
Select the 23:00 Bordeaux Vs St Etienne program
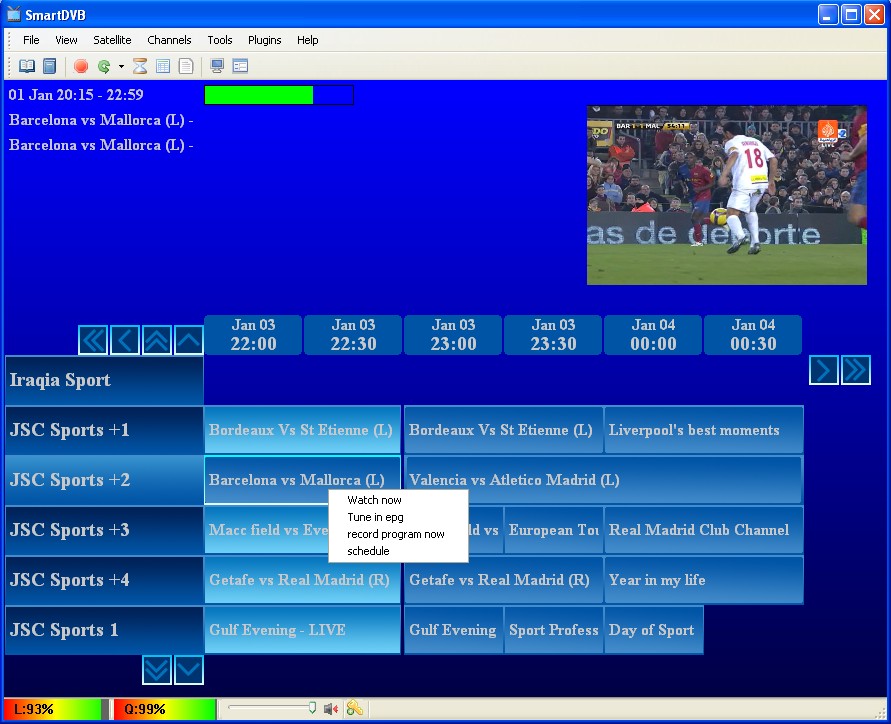(503, 430)
